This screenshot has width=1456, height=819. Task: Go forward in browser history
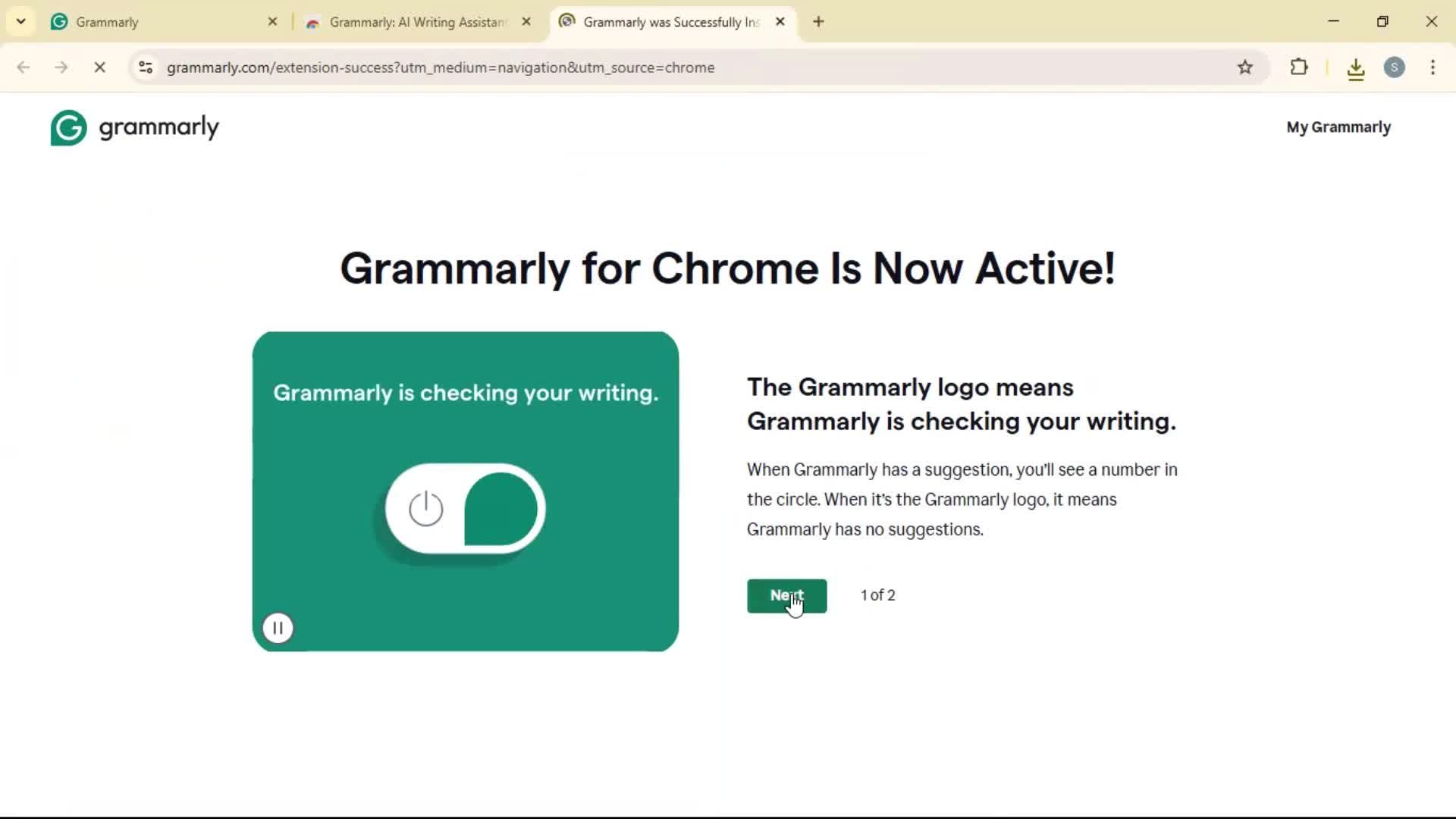[61, 67]
